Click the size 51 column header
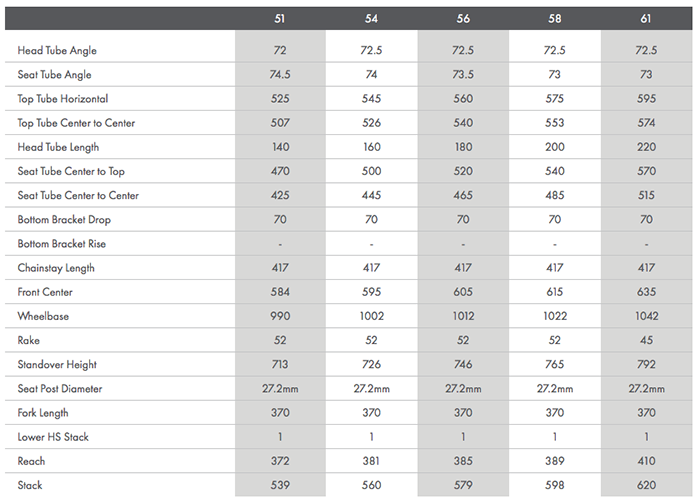This screenshot has height=504, width=700. (280, 19)
